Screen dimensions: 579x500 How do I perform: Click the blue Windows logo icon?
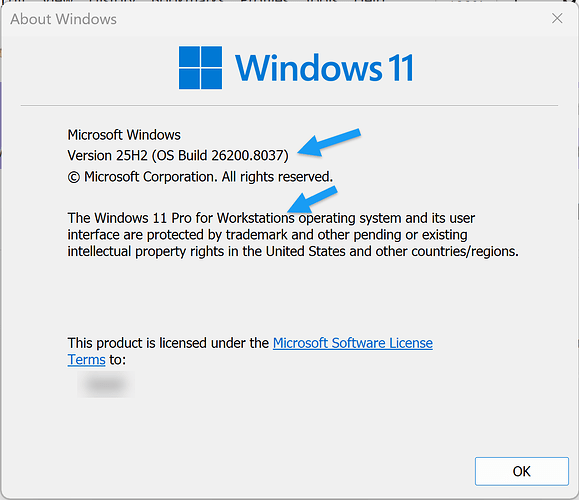click(x=201, y=68)
